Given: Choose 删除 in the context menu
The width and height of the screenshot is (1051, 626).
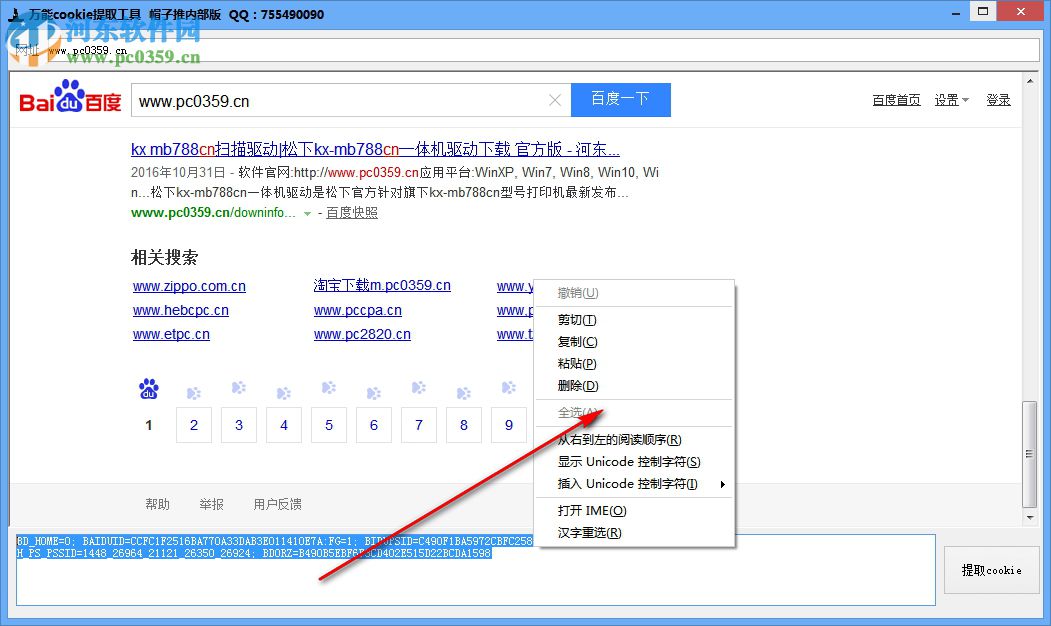Looking at the screenshot, I should [x=576, y=386].
